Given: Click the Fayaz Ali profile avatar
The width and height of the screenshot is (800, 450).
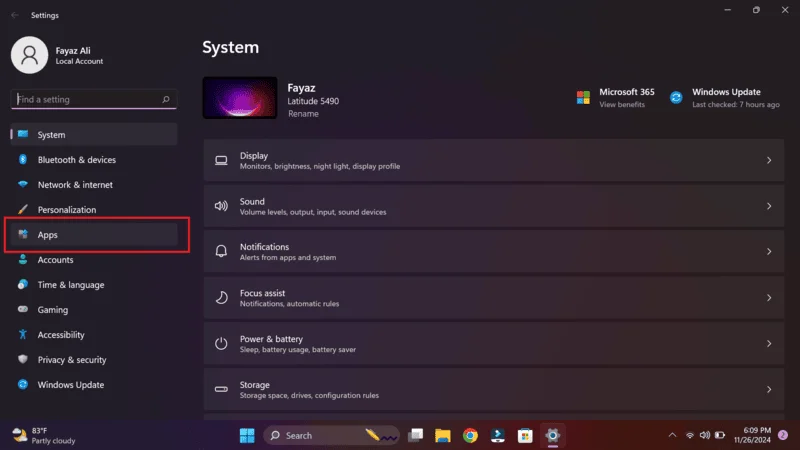Looking at the screenshot, I should pos(30,55).
